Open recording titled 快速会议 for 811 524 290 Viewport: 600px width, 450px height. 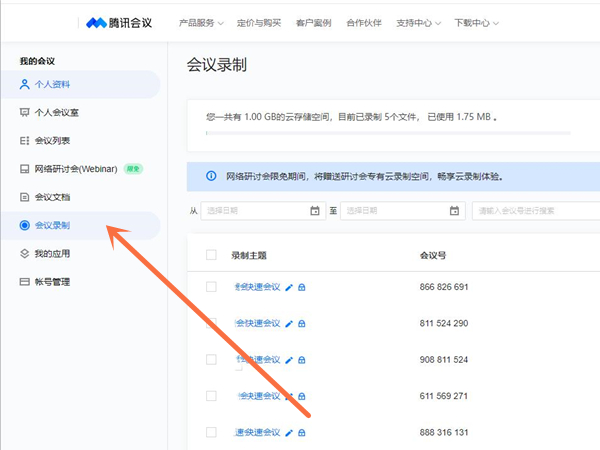(257, 324)
